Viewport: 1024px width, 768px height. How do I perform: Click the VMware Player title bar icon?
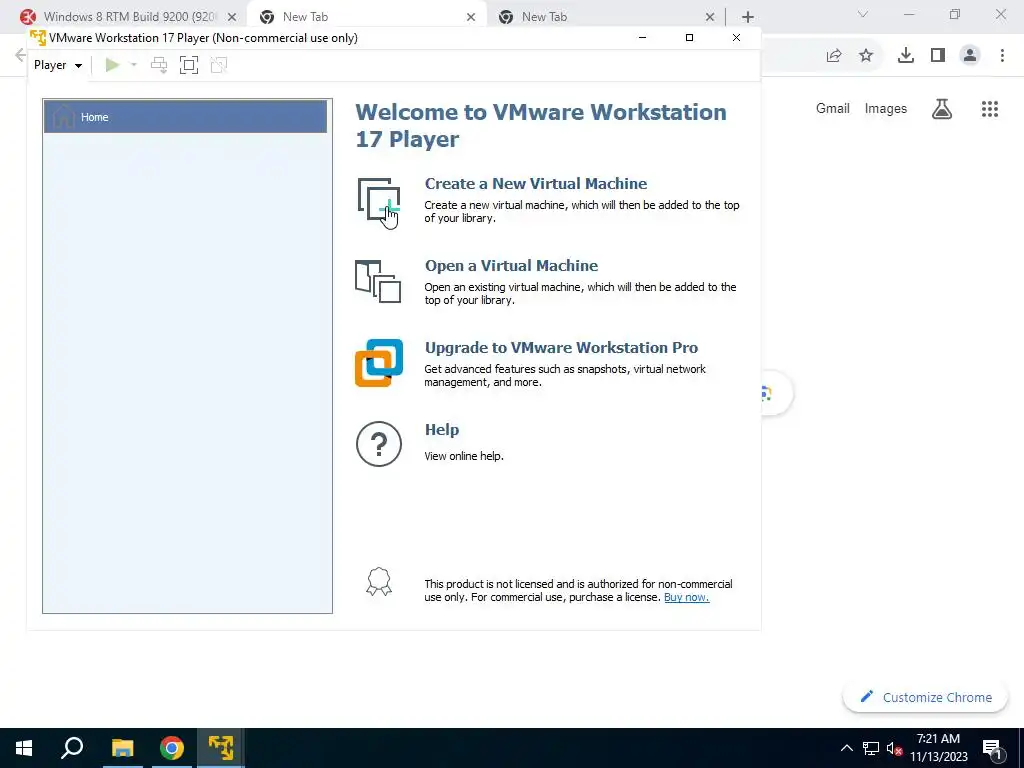(x=38, y=38)
